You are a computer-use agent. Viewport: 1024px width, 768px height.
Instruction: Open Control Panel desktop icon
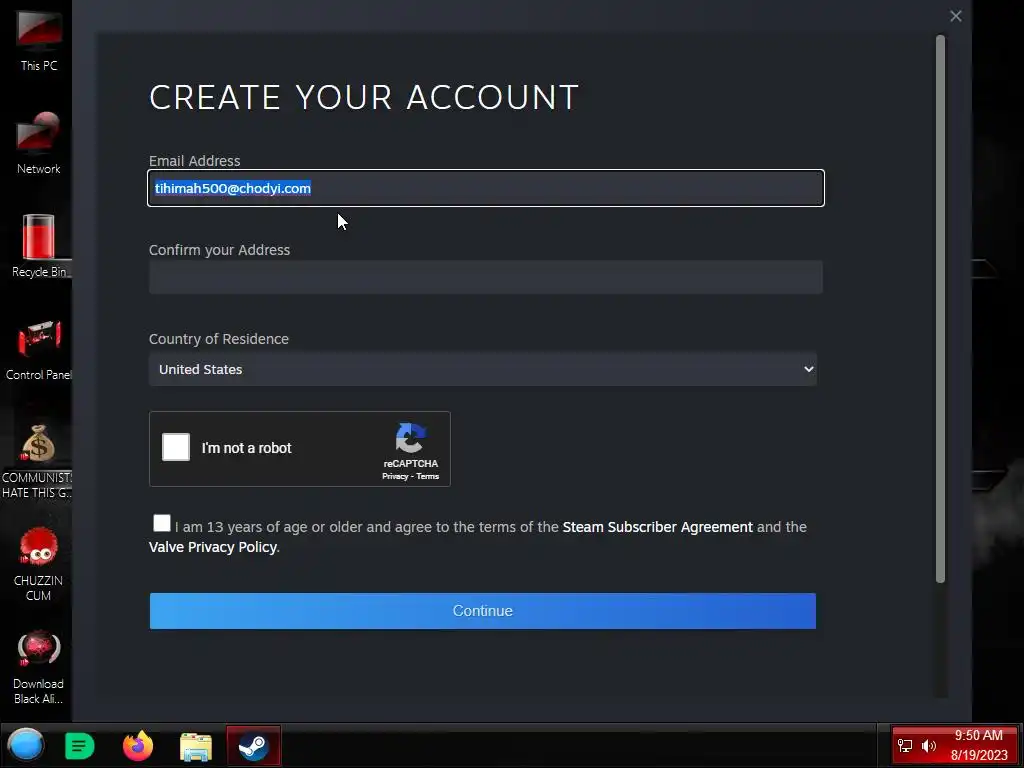click(39, 349)
